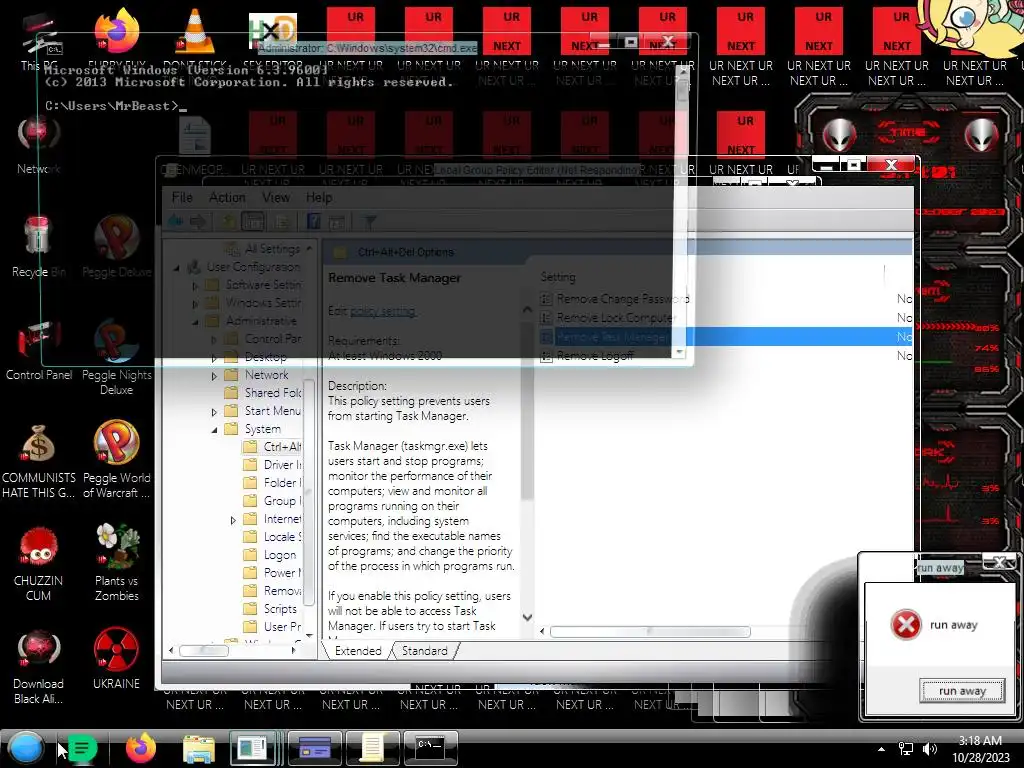1024x768 pixels.
Task: Click the Filter funnel toolbar icon
Action: (x=370, y=222)
